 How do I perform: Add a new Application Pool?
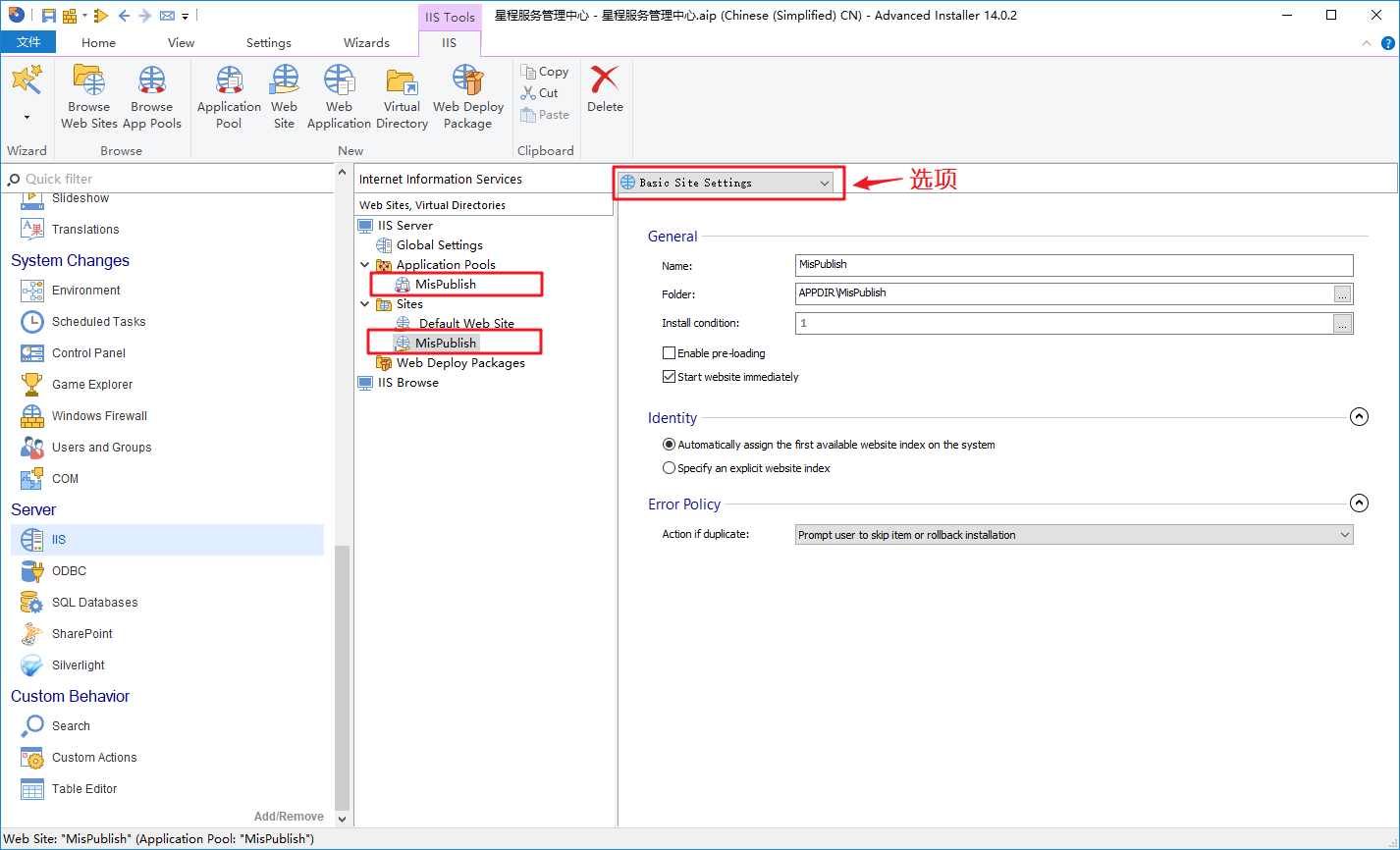[x=229, y=97]
